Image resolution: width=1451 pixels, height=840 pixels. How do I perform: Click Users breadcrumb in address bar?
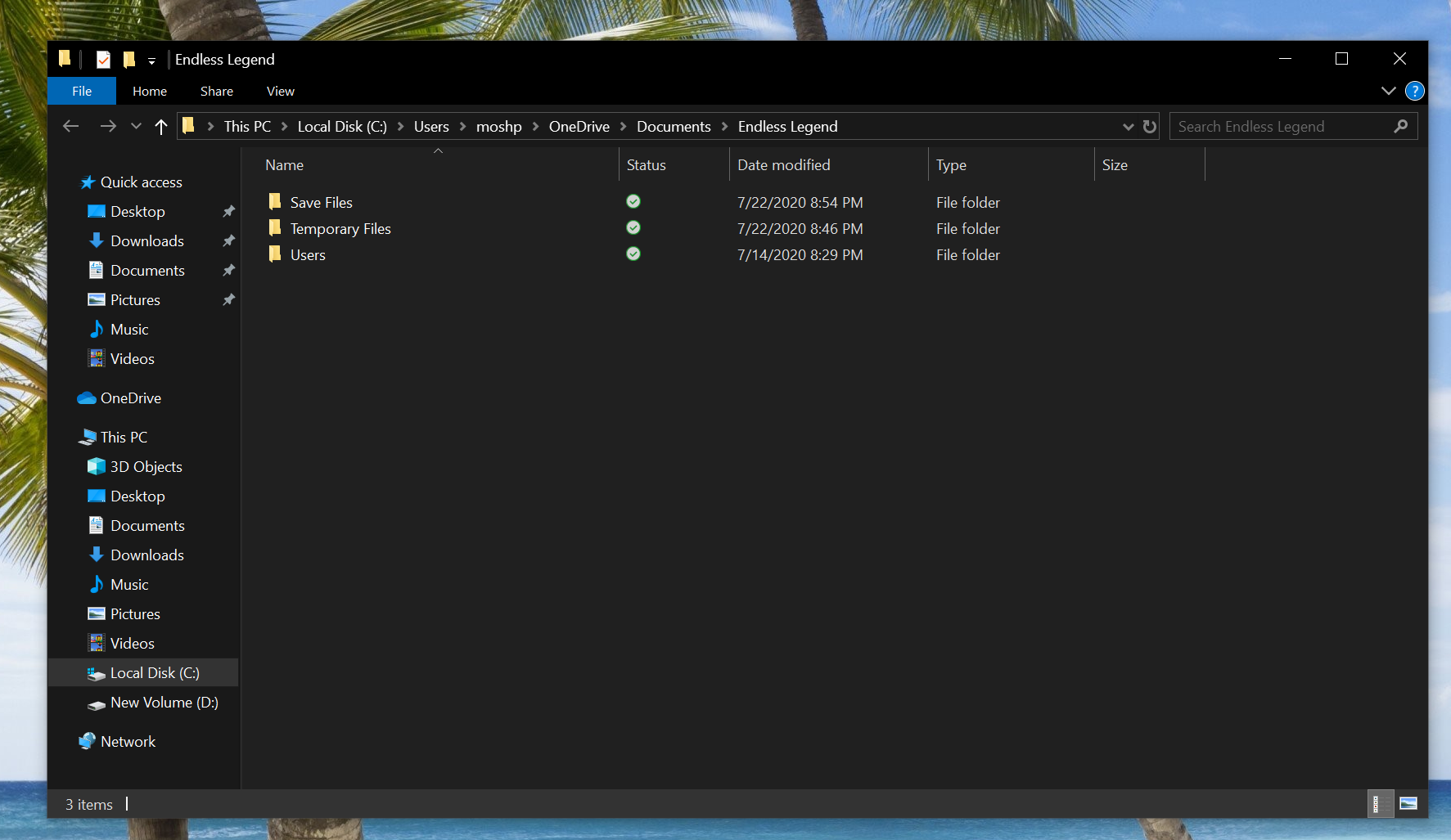(431, 126)
